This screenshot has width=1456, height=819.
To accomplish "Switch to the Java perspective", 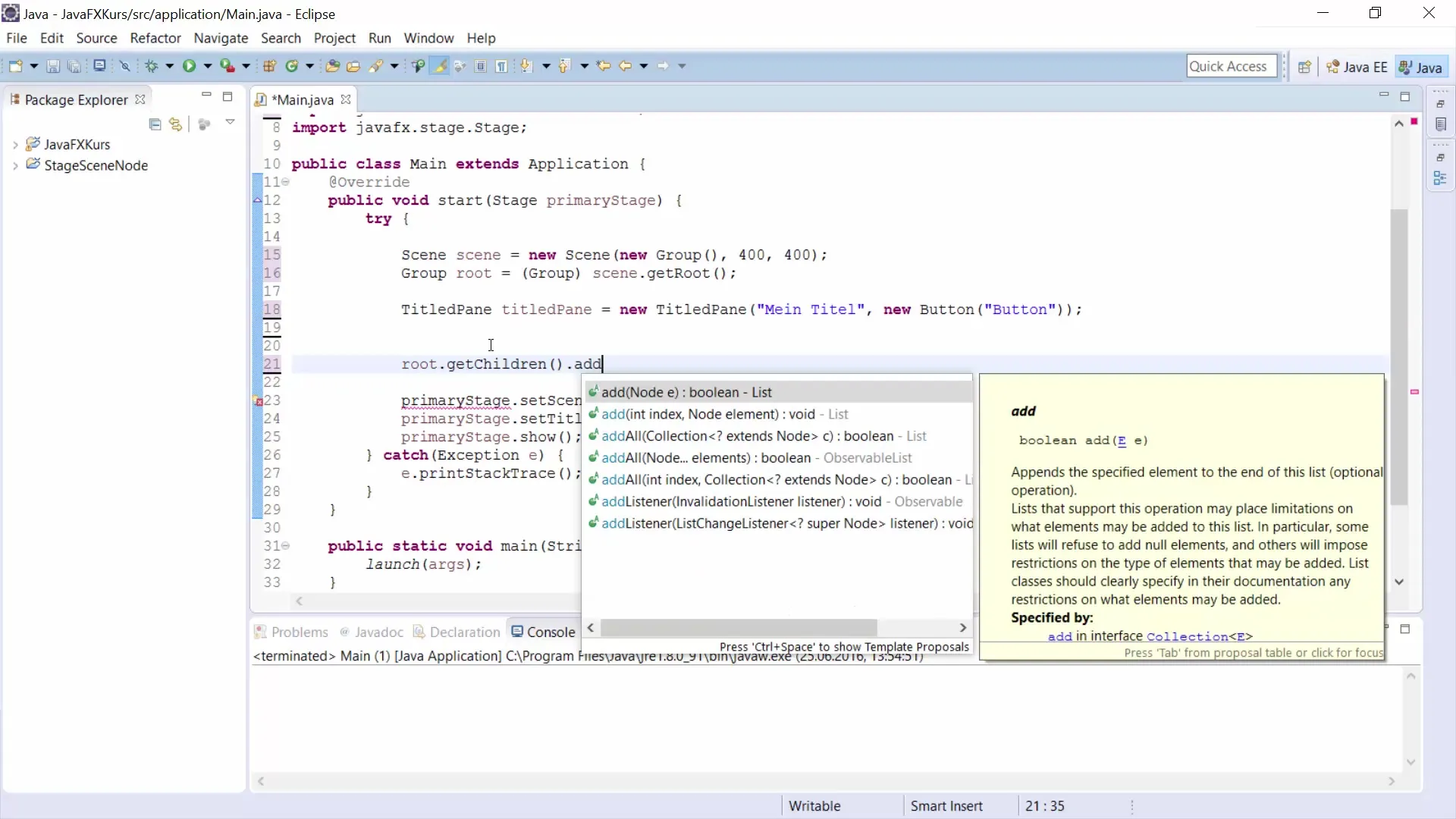I will [x=1420, y=67].
